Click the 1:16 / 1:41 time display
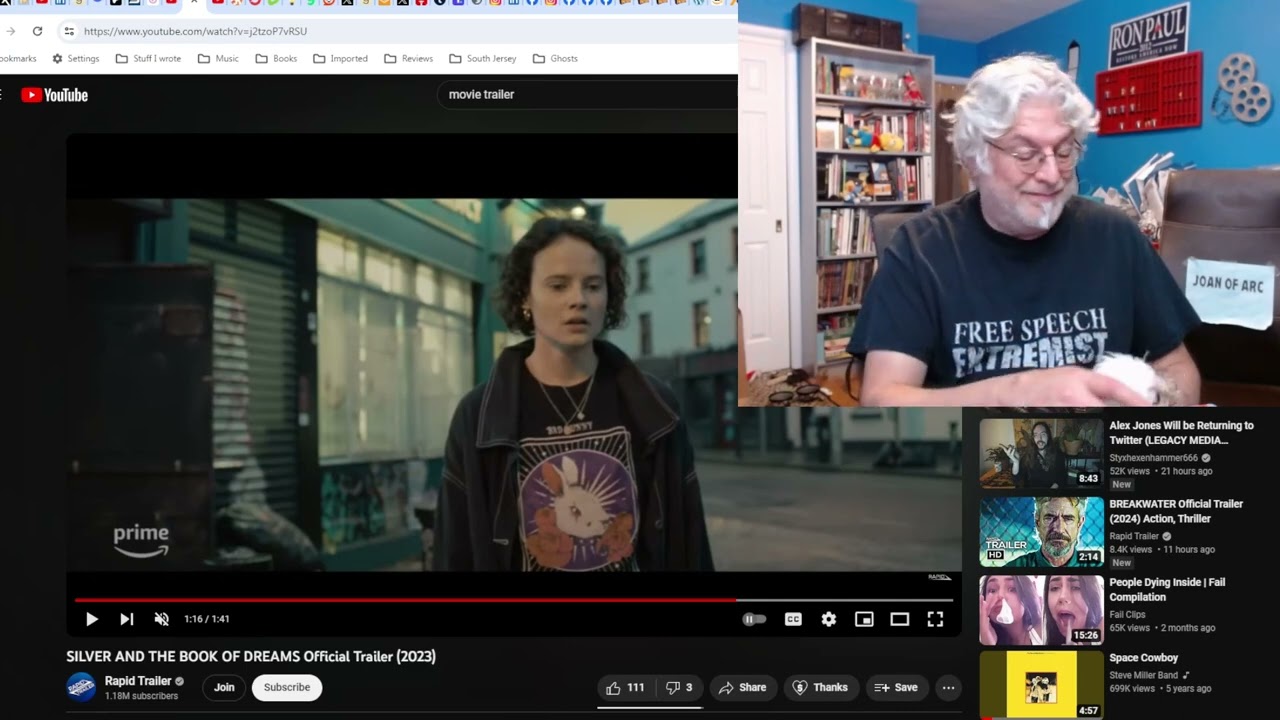1280x720 pixels. 207,619
